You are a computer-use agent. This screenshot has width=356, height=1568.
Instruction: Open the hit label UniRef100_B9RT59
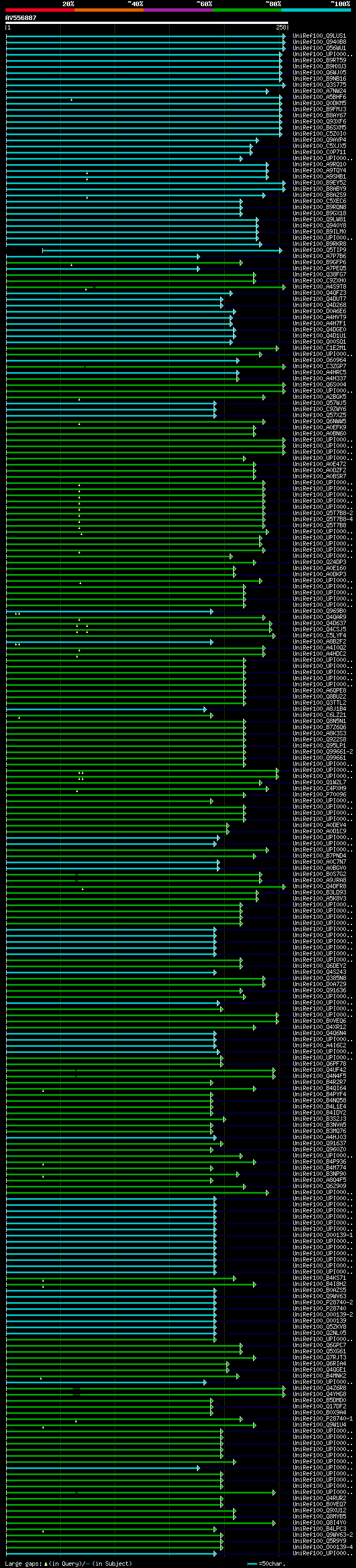(319, 60)
